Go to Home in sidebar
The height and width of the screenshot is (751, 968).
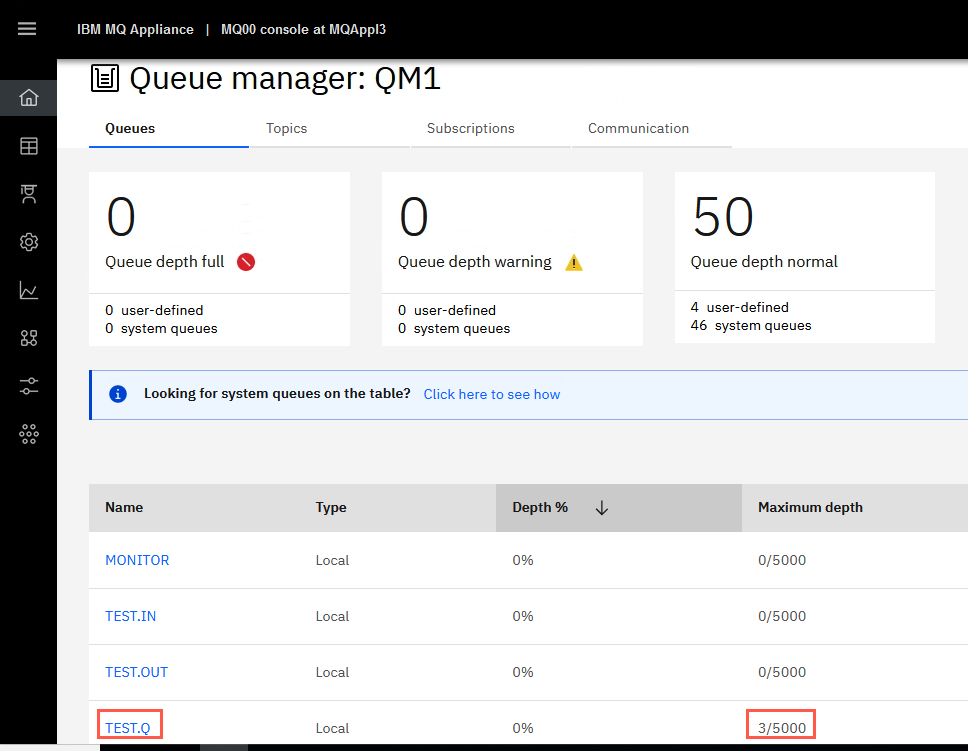pos(28,98)
